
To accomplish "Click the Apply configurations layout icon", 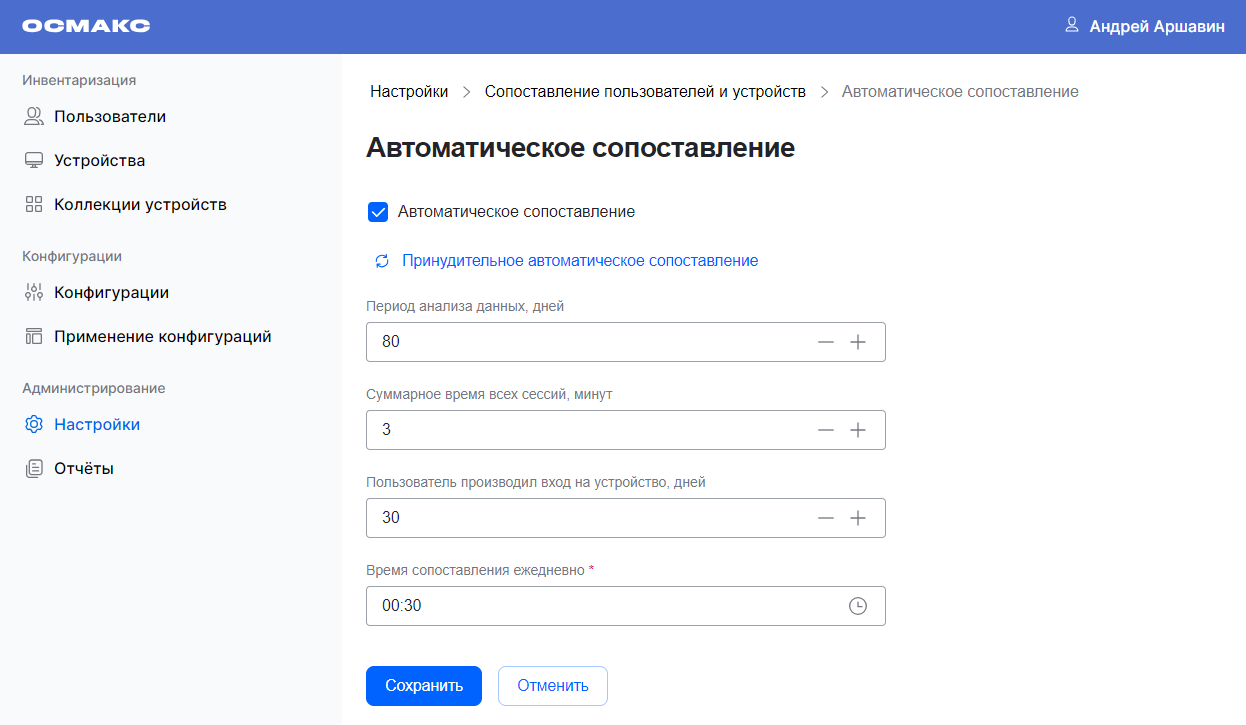I will tap(34, 337).
